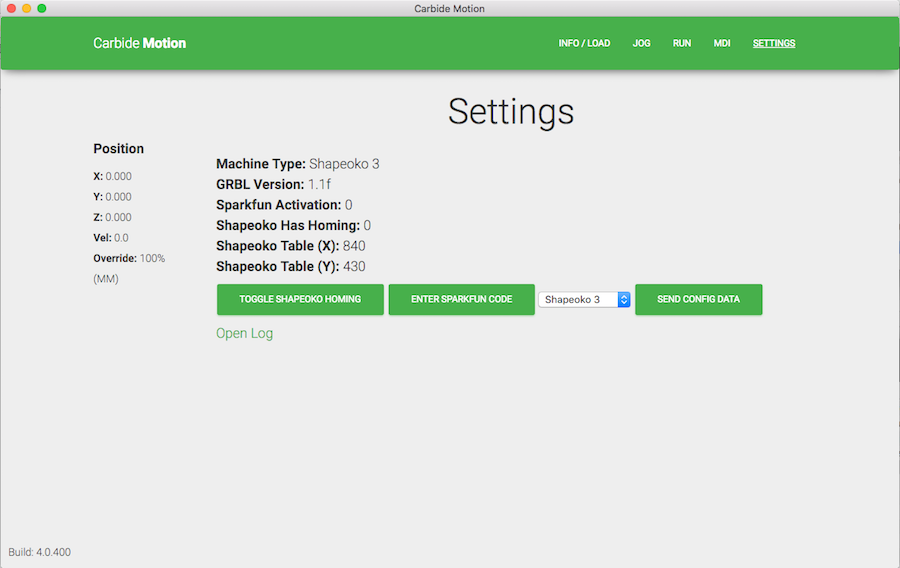Click the Vel: 0.0 readout

(111, 238)
